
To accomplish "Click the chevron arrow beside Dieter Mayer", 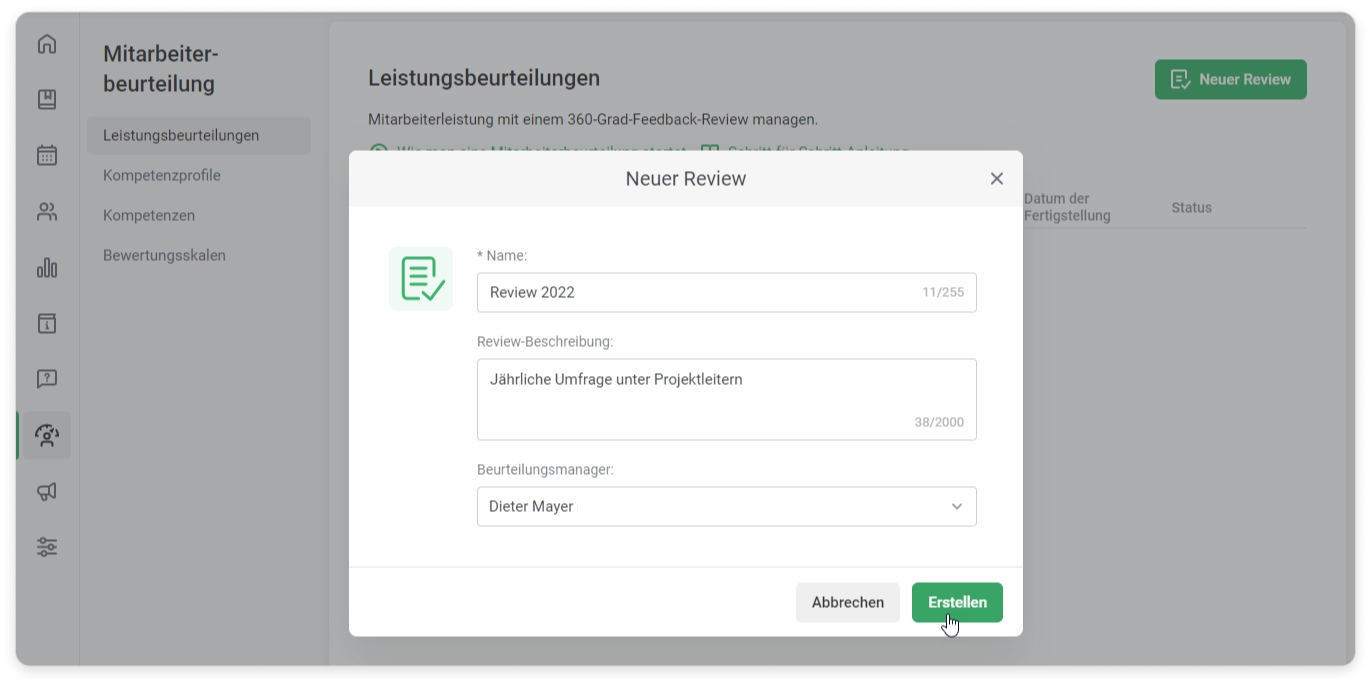I will click(x=956, y=507).
